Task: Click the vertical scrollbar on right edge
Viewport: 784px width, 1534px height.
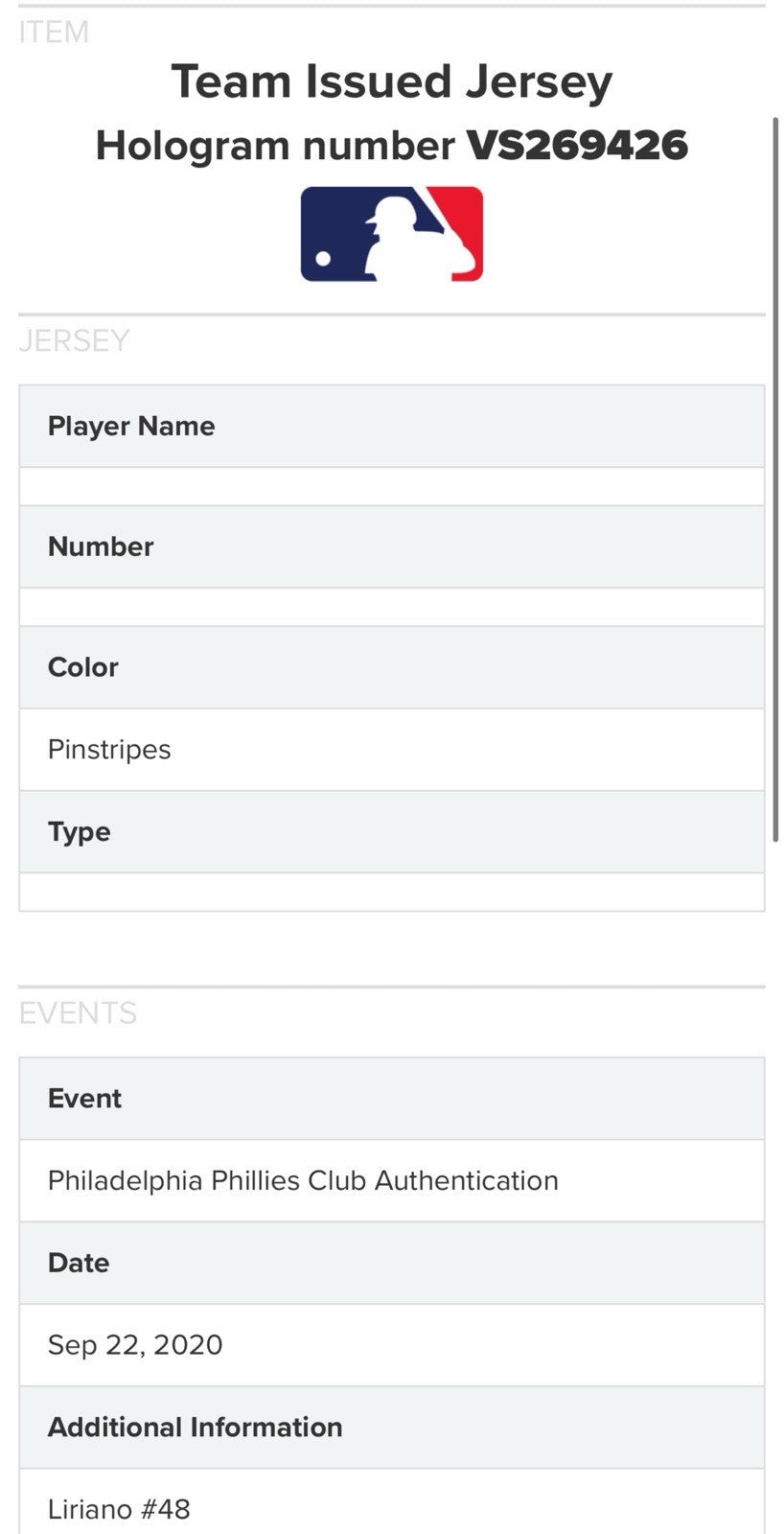Action: click(775, 479)
